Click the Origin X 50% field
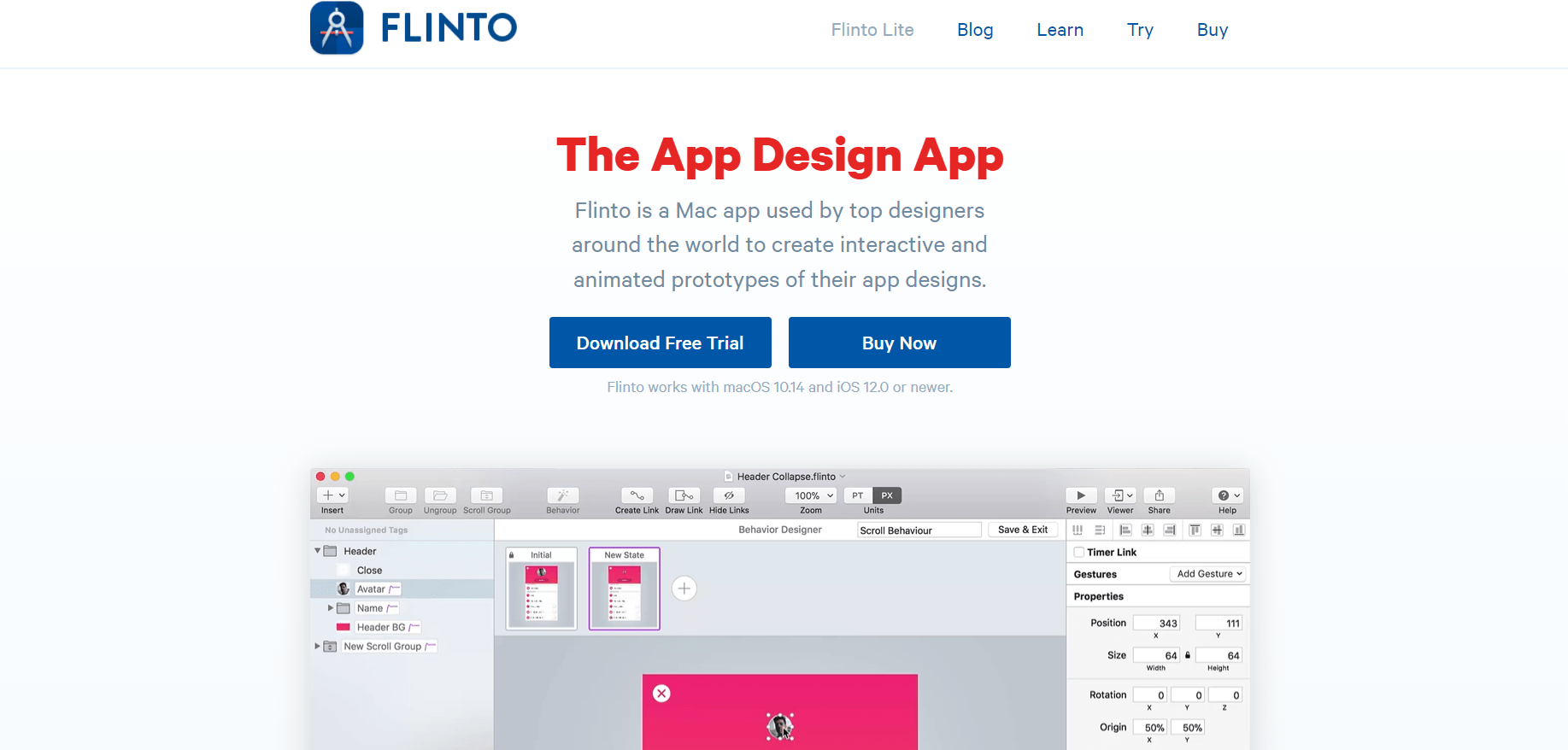Image resolution: width=1568 pixels, height=750 pixels. 1150,727
